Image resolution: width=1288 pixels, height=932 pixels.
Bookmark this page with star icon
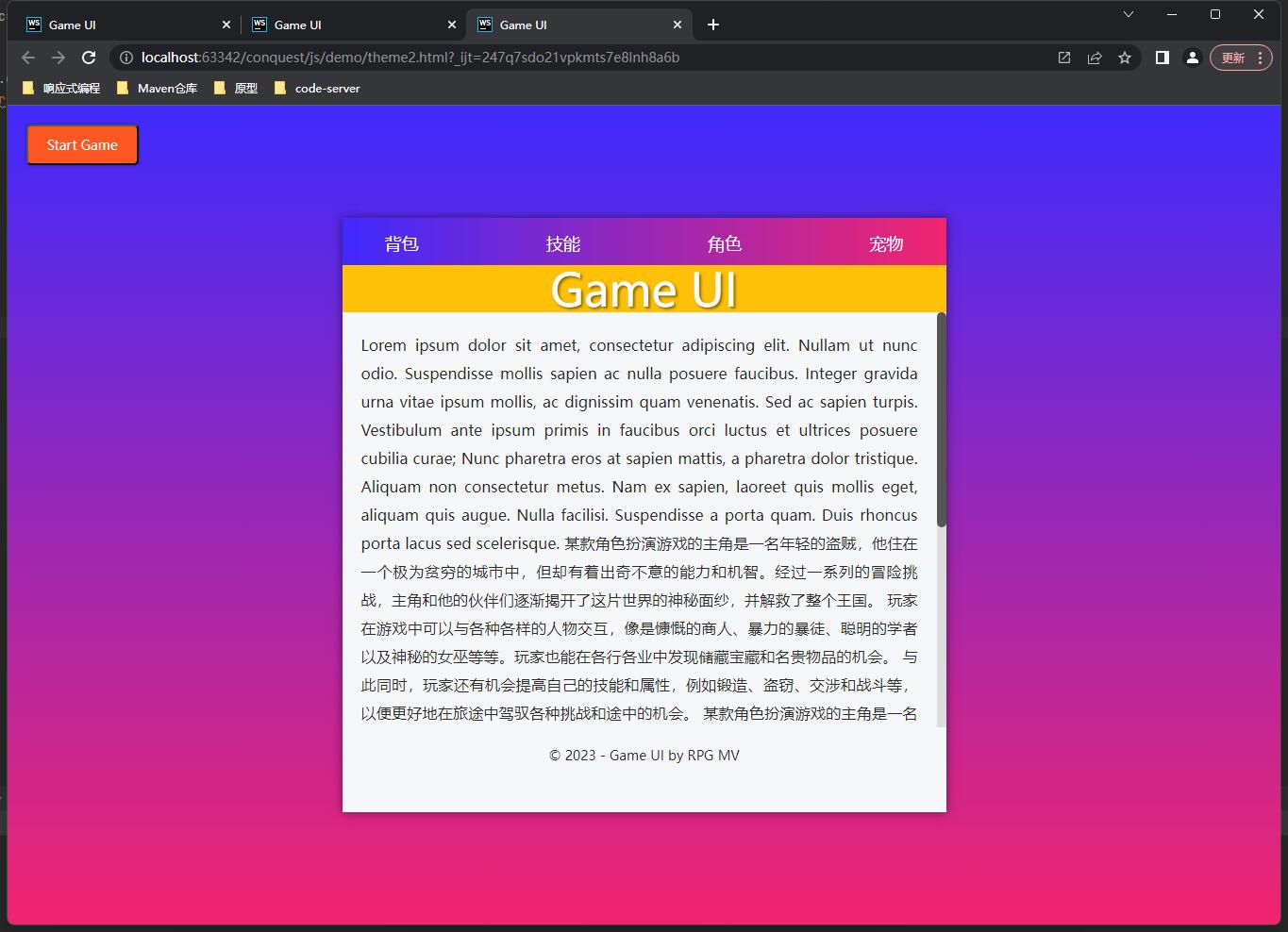pyautogui.click(x=1125, y=58)
